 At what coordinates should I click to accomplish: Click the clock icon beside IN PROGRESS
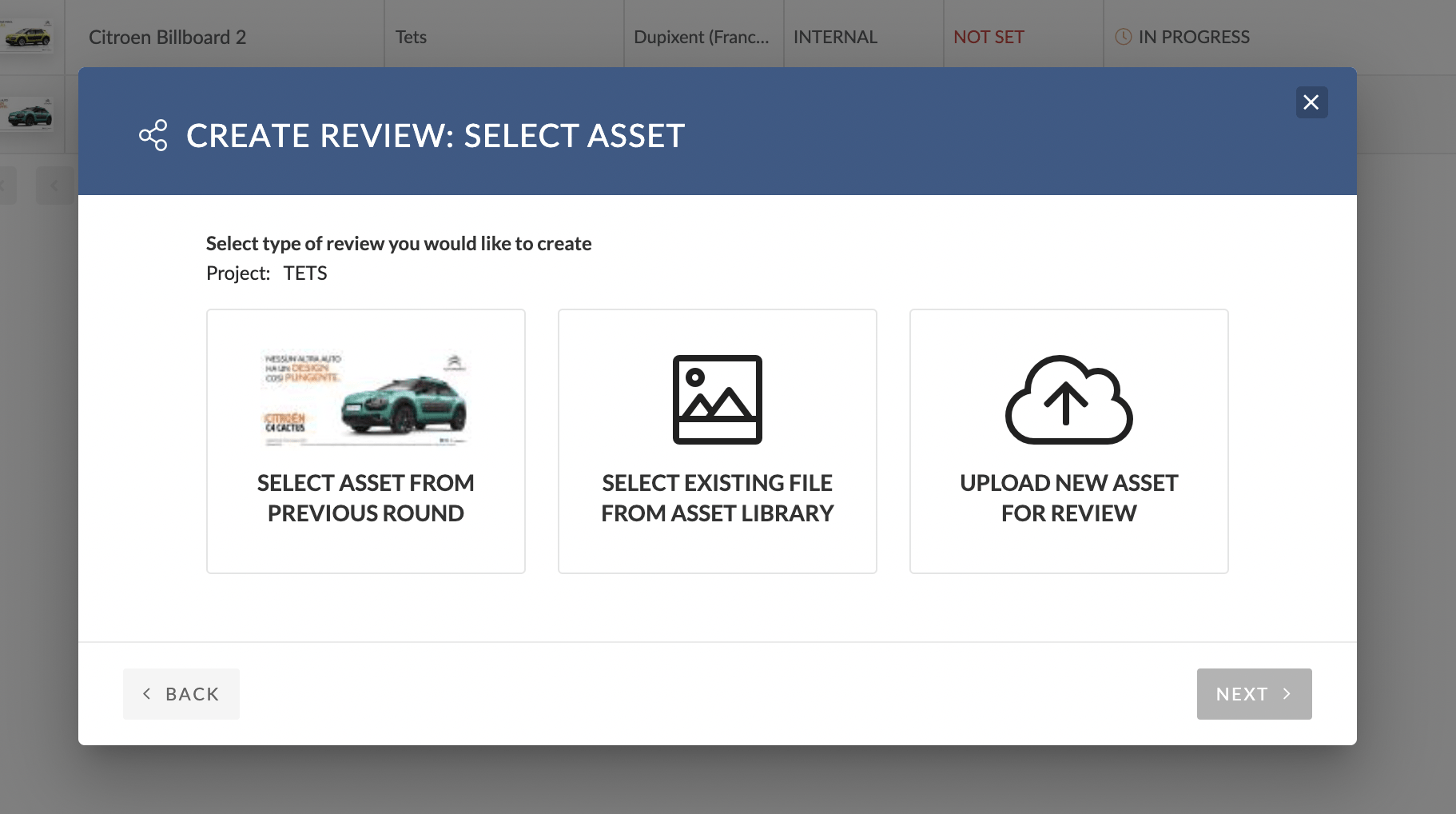1123,37
